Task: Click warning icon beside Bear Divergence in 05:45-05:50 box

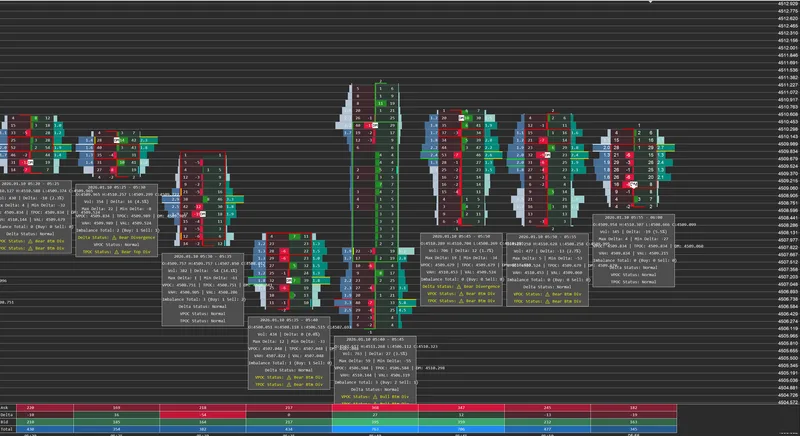Action: (x=459, y=287)
